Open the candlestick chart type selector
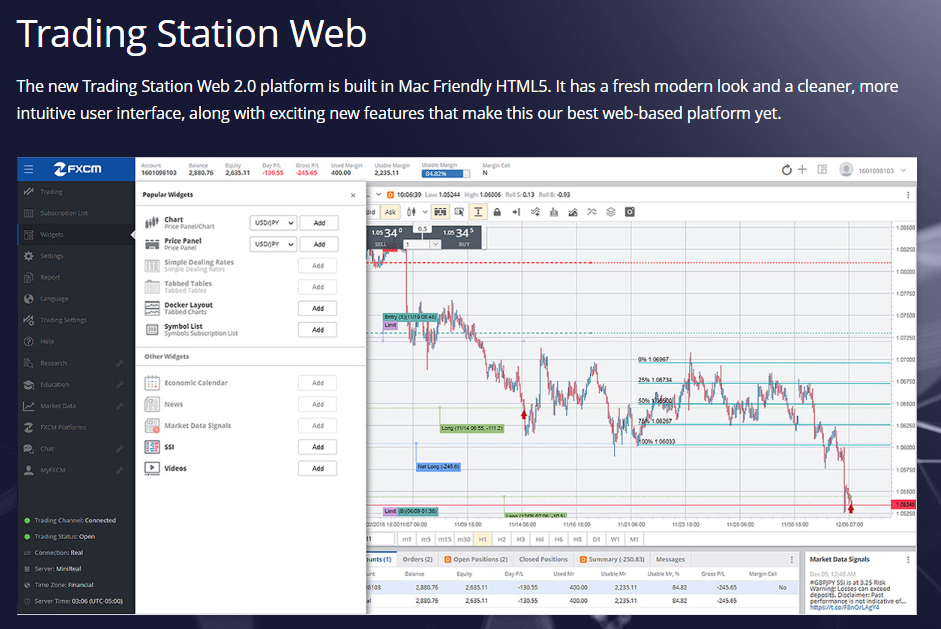This screenshot has height=629, width=941. pyautogui.click(x=411, y=212)
